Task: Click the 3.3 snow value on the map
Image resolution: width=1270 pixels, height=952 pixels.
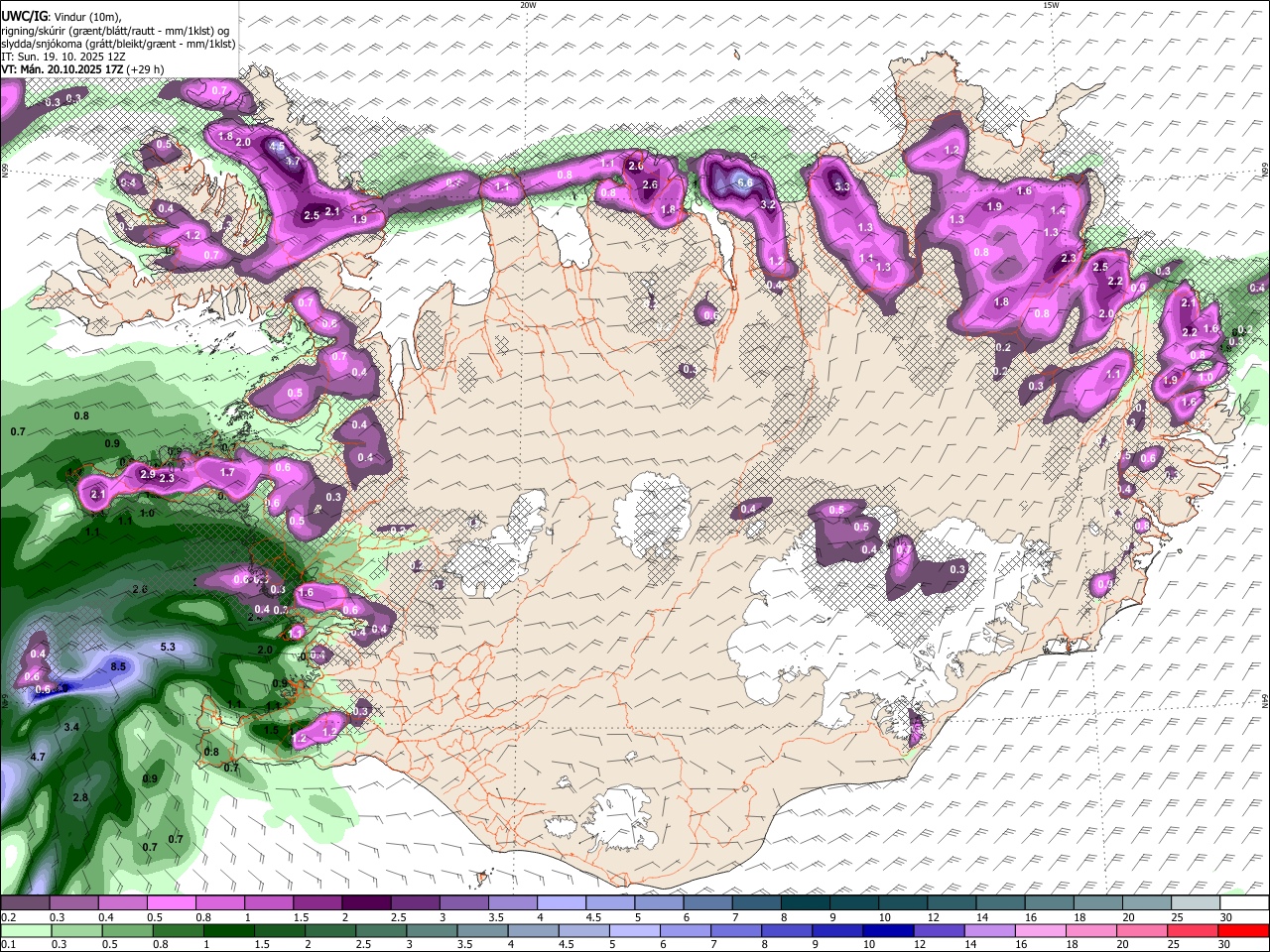Action: pos(842,186)
